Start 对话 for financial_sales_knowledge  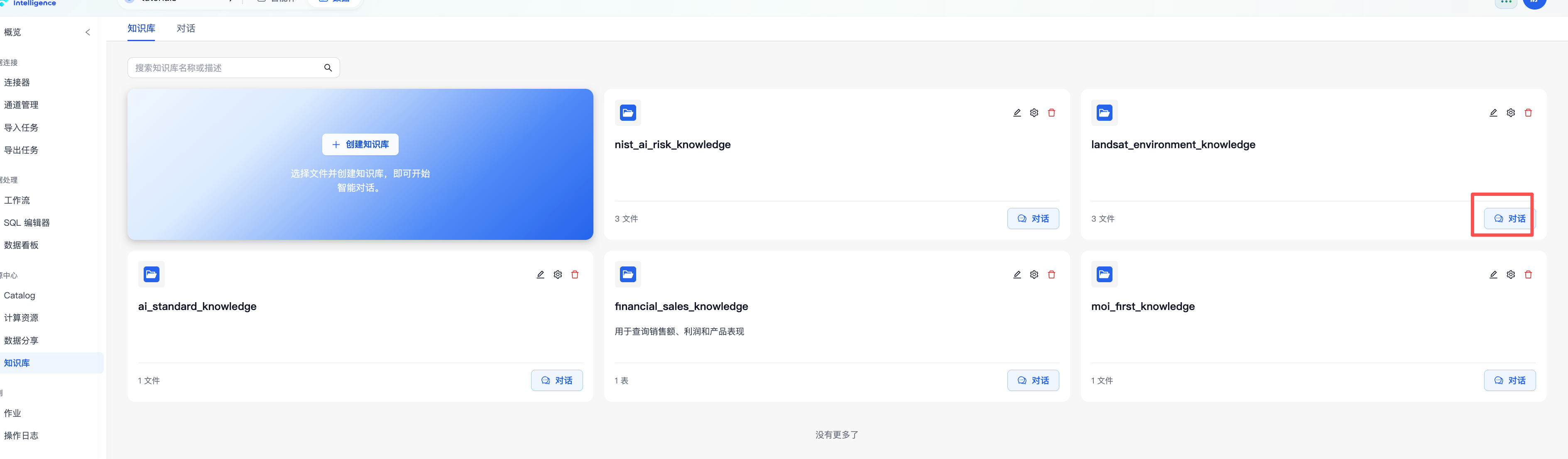[1033, 381]
